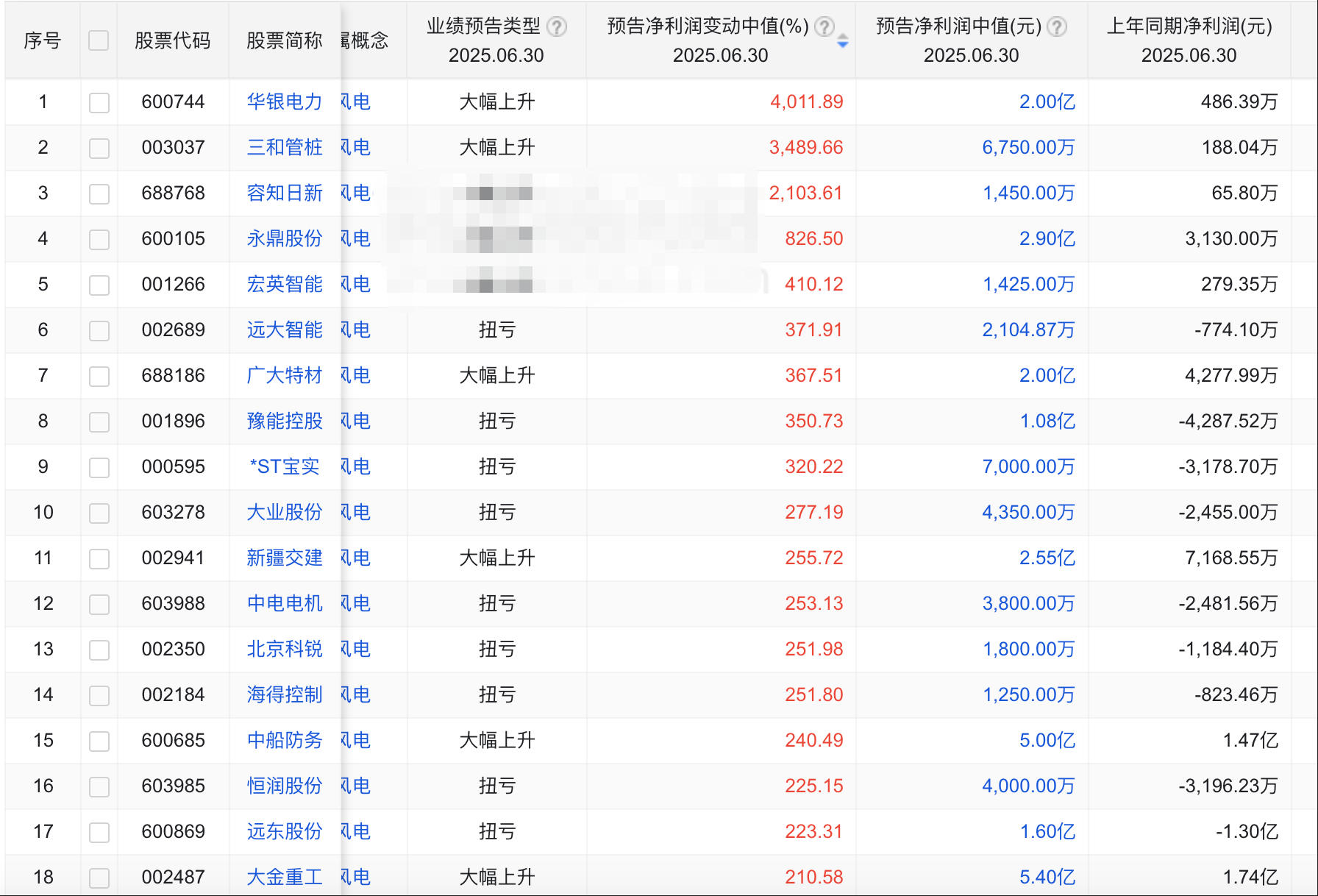Toggle sort arrows on 预告净利润变动中值 column

[843, 41]
